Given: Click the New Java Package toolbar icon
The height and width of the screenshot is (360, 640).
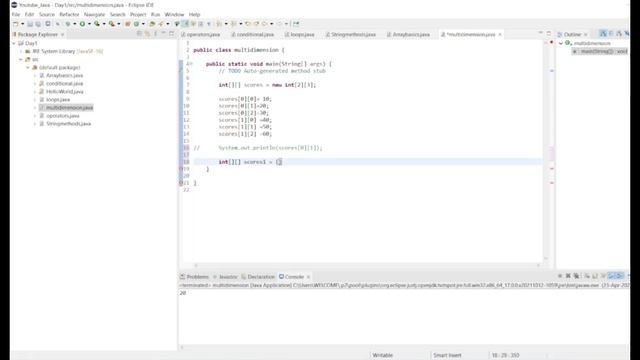Looking at the screenshot, I should tap(128, 24).
